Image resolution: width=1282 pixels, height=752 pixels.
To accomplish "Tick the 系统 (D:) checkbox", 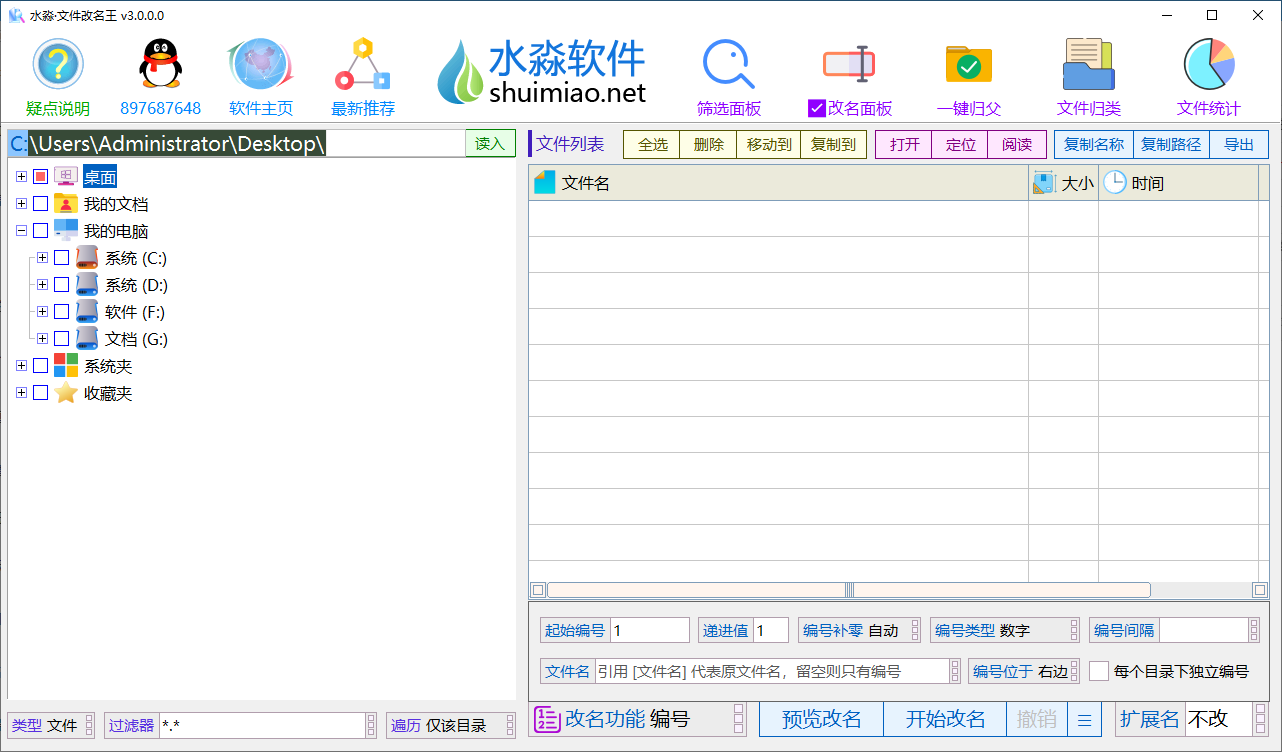I will [62, 285].
